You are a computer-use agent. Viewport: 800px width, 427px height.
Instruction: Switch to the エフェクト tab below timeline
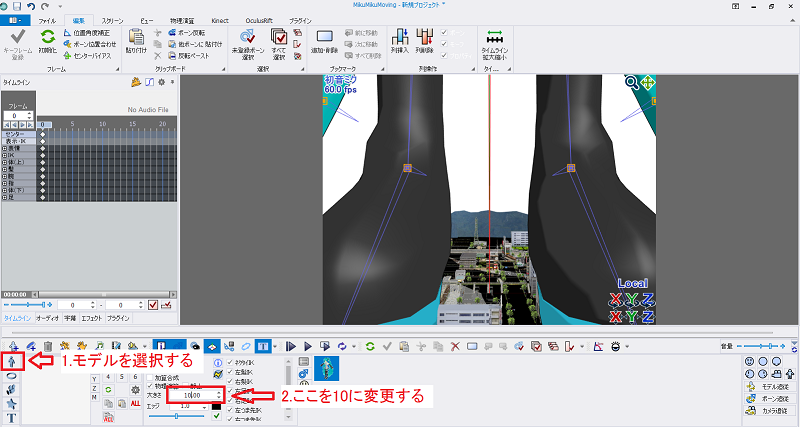click(x=92, y=318)
